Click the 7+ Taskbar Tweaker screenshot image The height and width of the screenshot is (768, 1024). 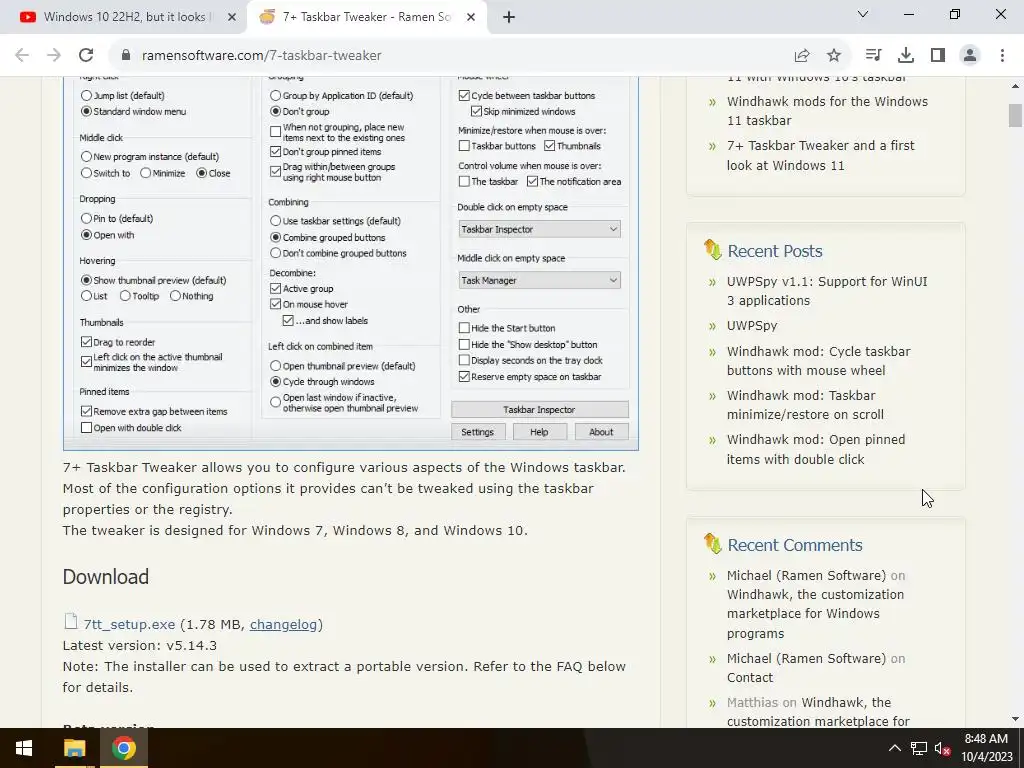point(351,263)
